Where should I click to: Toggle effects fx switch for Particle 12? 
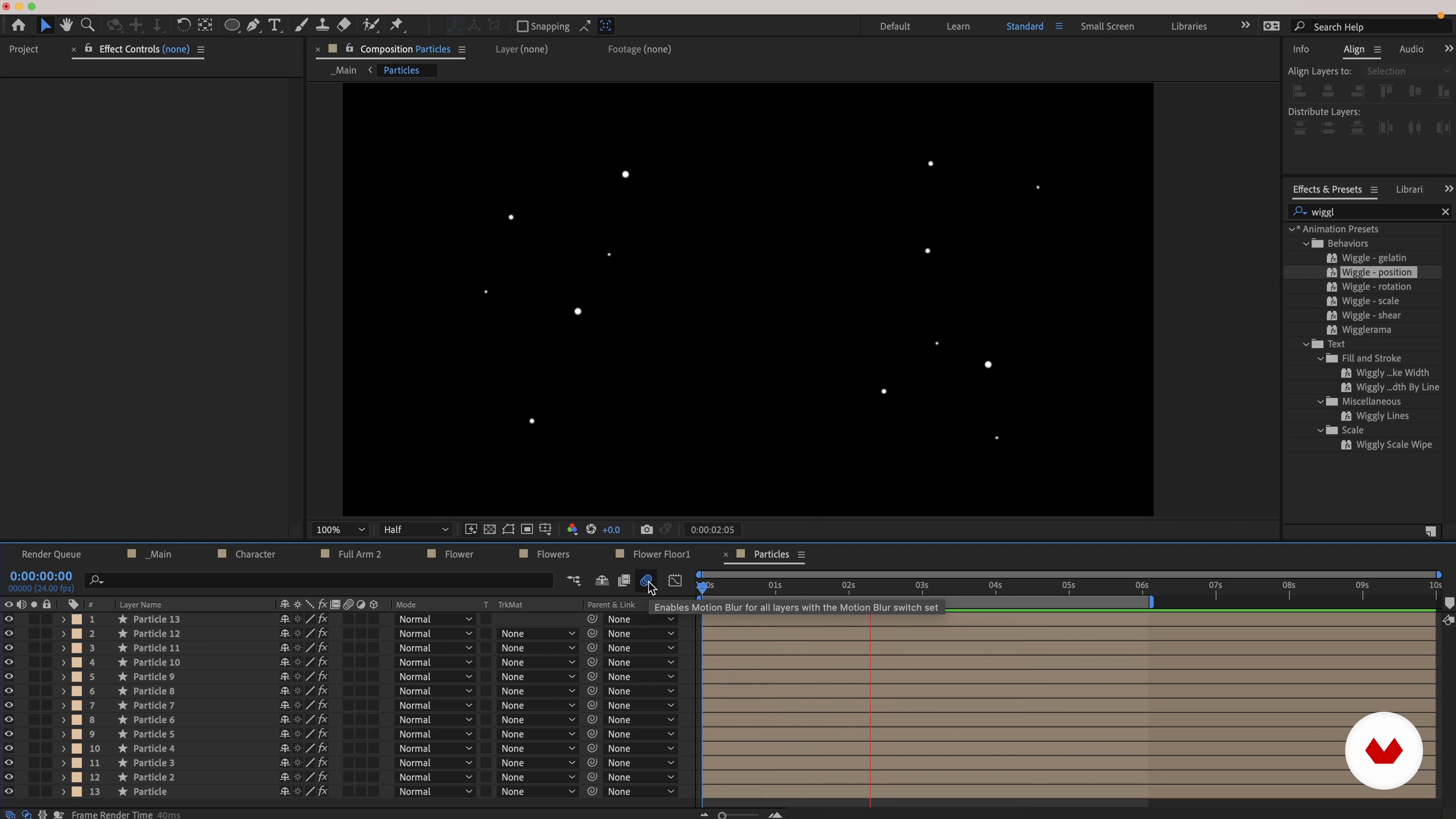[323, 634]
